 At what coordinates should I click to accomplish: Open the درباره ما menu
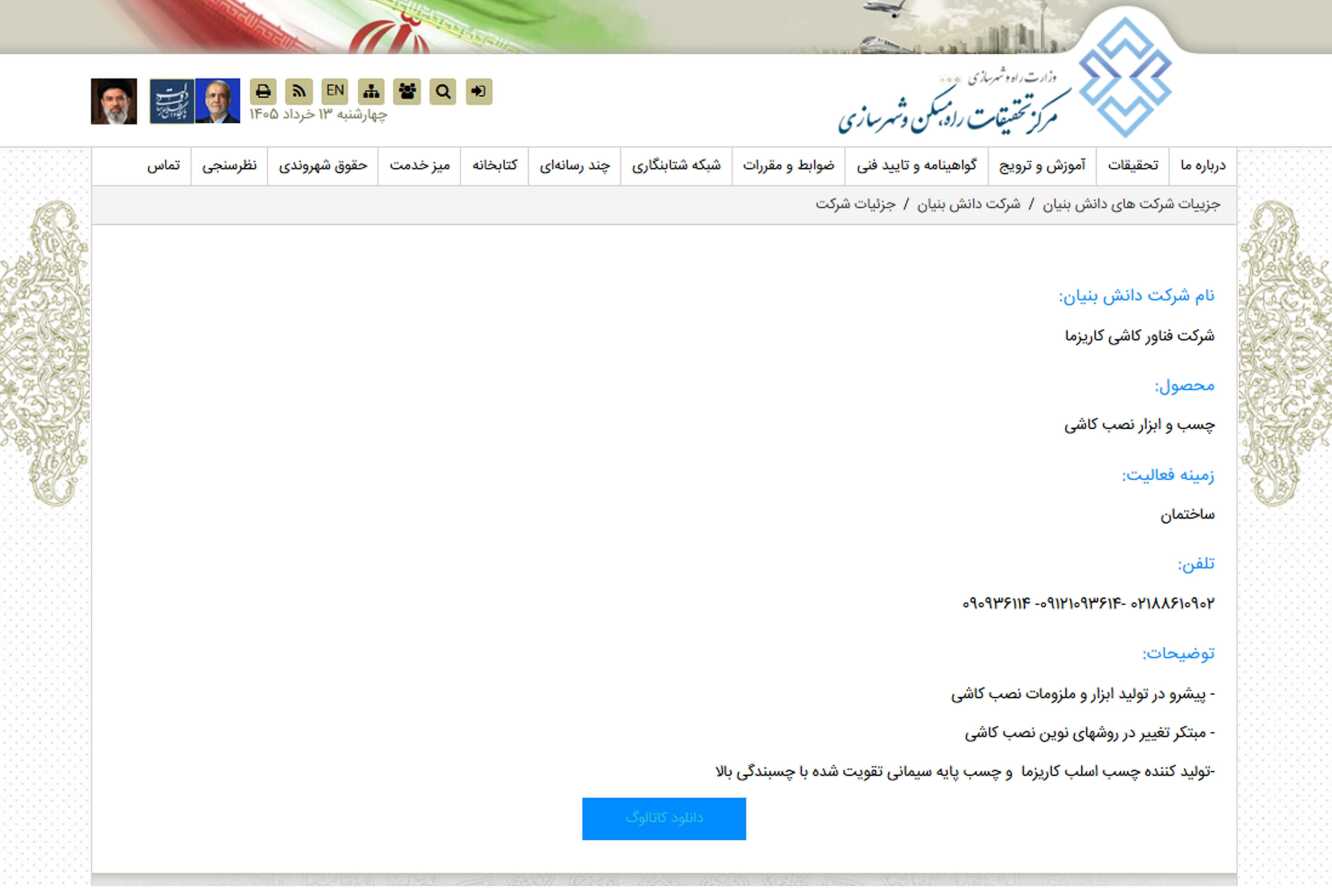pyautogui.click(x=1202, y=166)
